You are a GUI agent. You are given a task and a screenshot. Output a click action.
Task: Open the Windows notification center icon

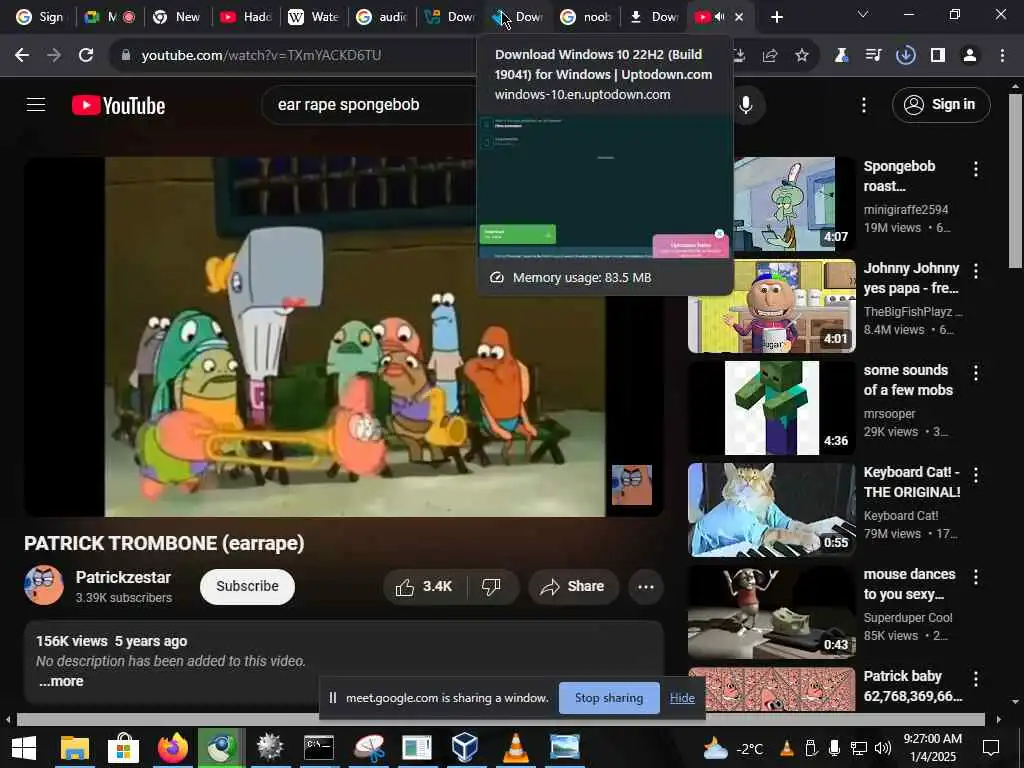click(991, 748)
